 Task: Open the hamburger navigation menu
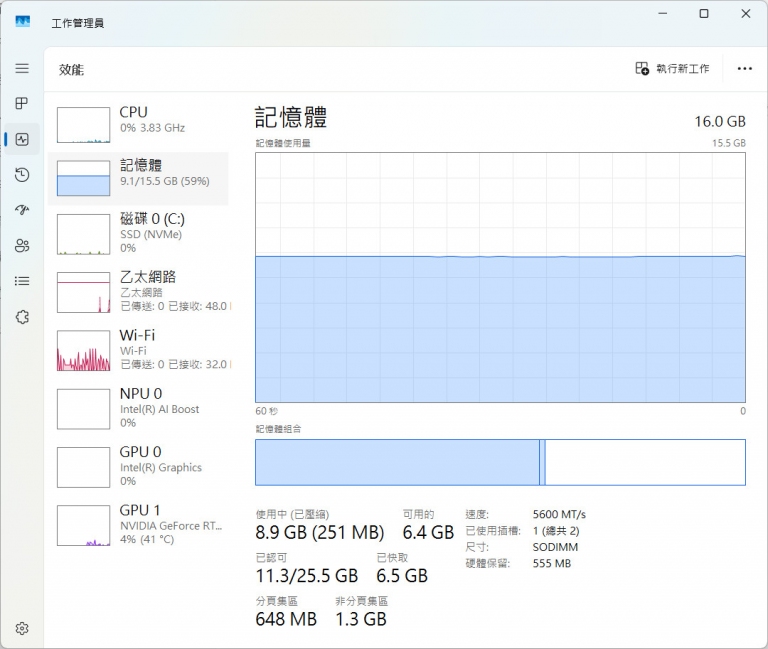tap(22, 69)
